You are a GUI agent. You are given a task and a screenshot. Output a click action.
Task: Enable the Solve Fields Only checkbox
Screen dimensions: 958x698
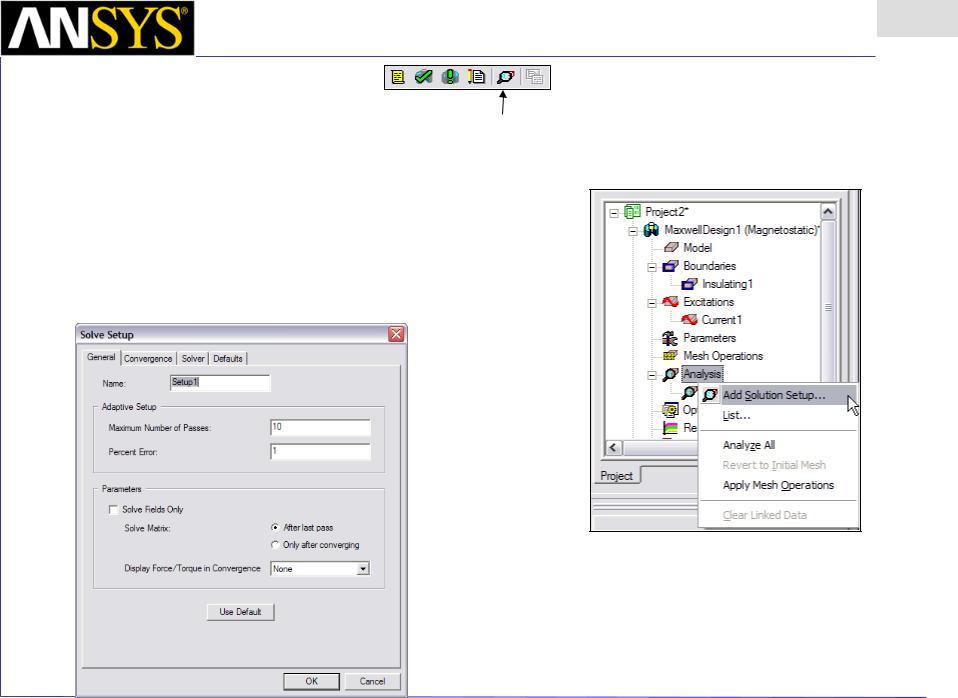pyautogui.click(x=113, y=510)
